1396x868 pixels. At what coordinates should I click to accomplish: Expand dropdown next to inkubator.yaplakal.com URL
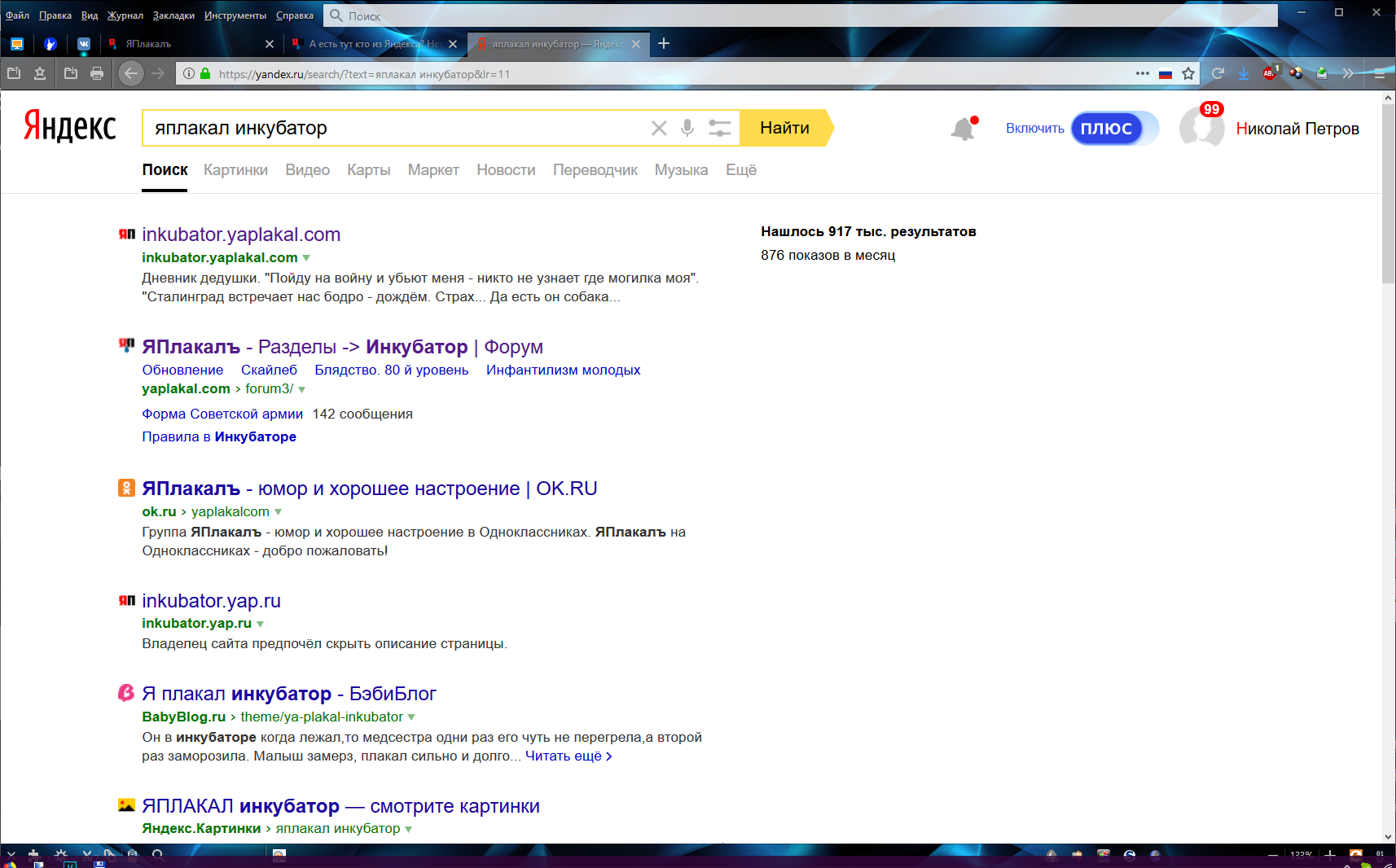(x=306, y=258)
